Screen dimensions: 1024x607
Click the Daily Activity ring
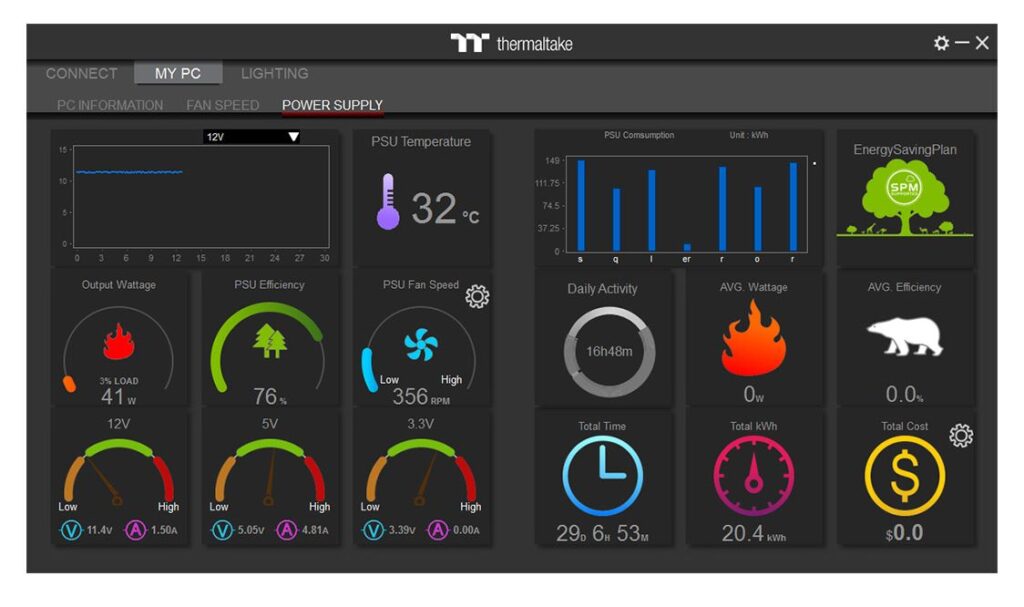[609, 352]
